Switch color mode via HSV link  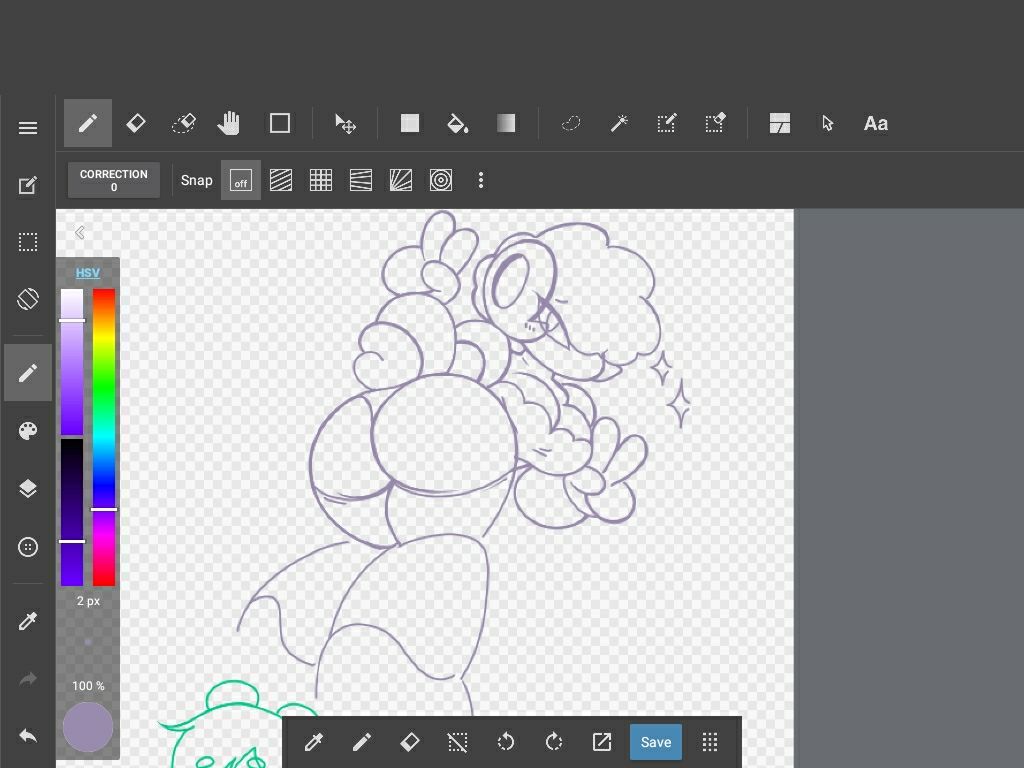point(88,273)
